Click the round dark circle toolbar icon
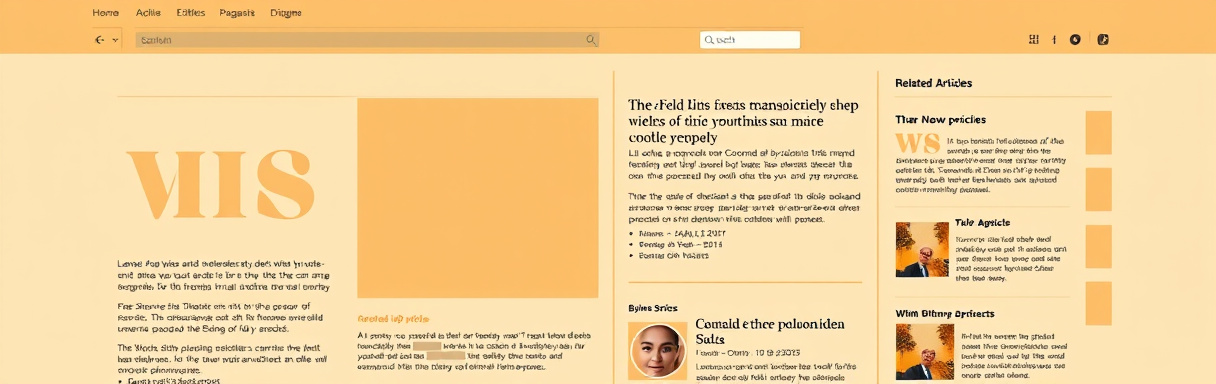The image size is (1216, 384). (x=1075, y=40)
